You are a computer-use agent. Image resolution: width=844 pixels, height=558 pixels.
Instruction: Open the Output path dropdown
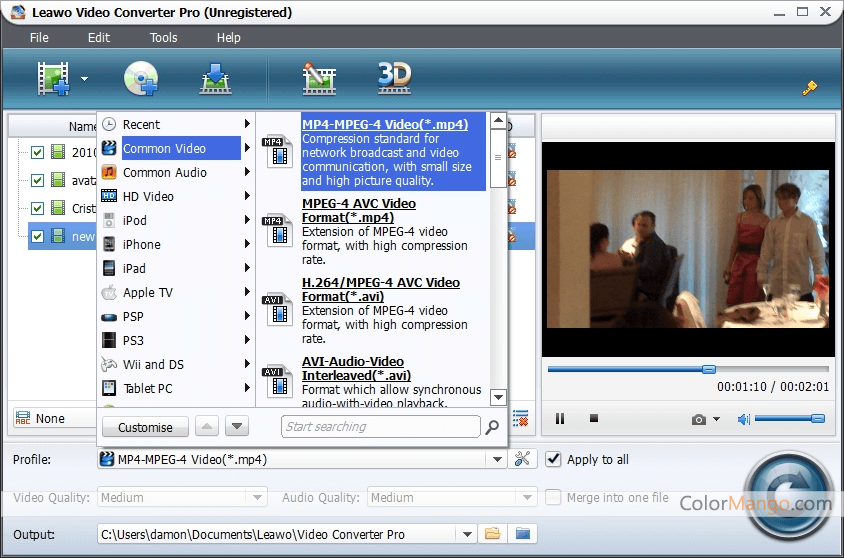[x=464, y=534]
